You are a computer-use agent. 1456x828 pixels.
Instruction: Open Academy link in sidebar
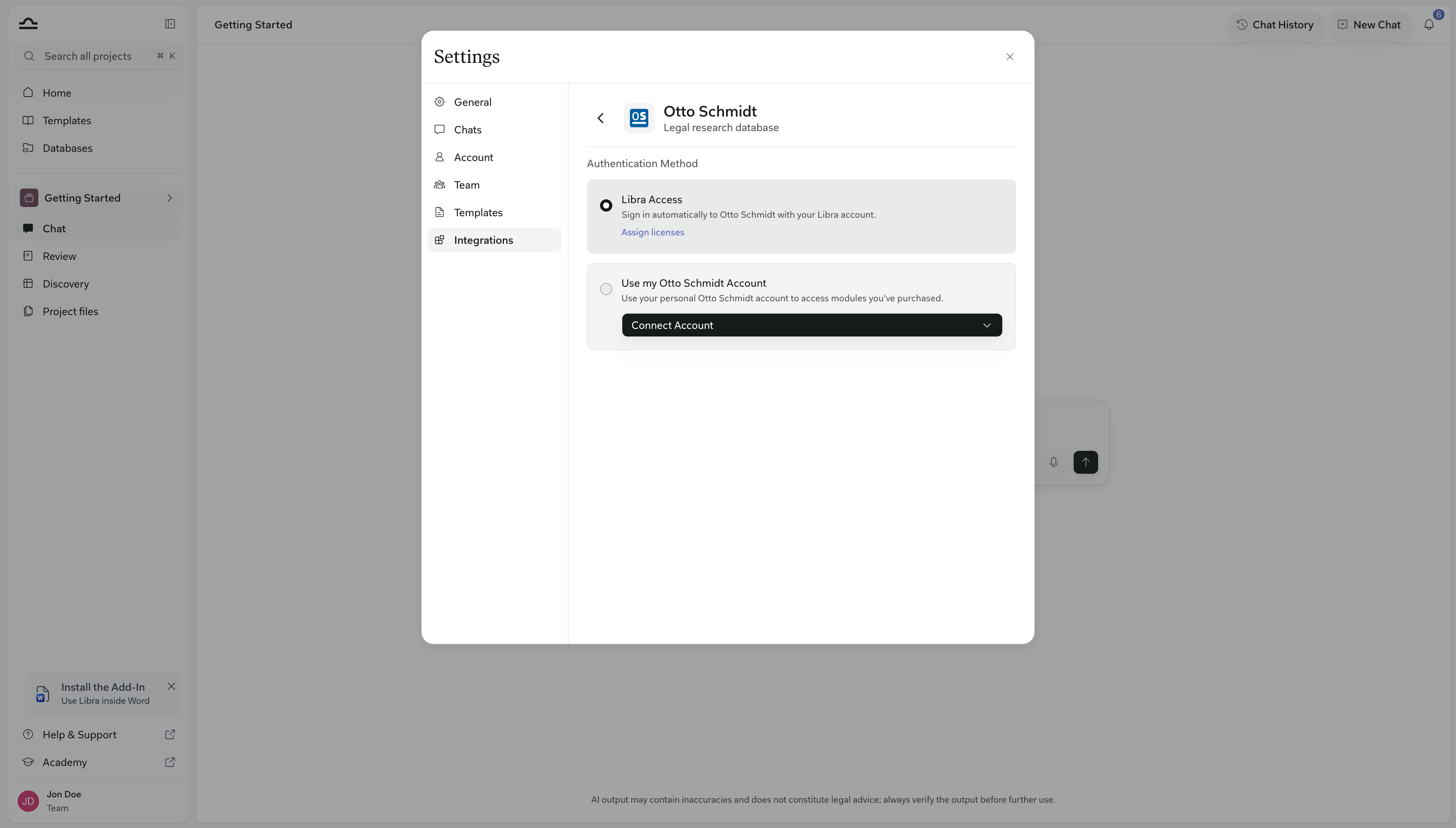(99, 762)
